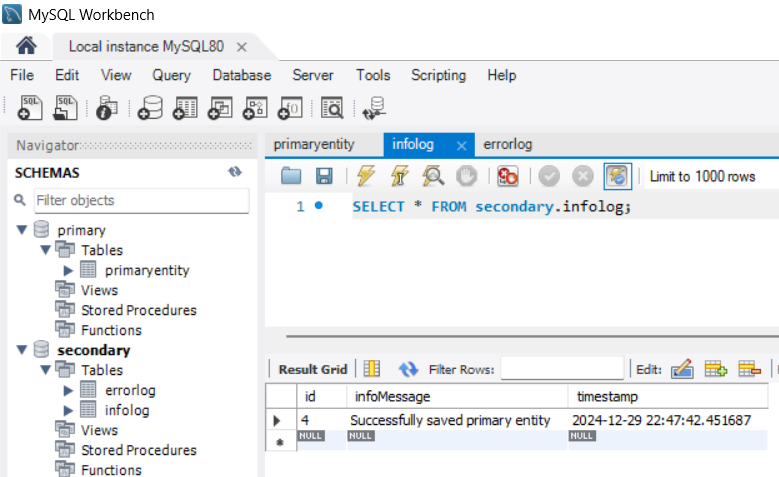This screenshot has width=779, height=477.
Task: Roll back the current transaction
Action: tap(583, 176)
